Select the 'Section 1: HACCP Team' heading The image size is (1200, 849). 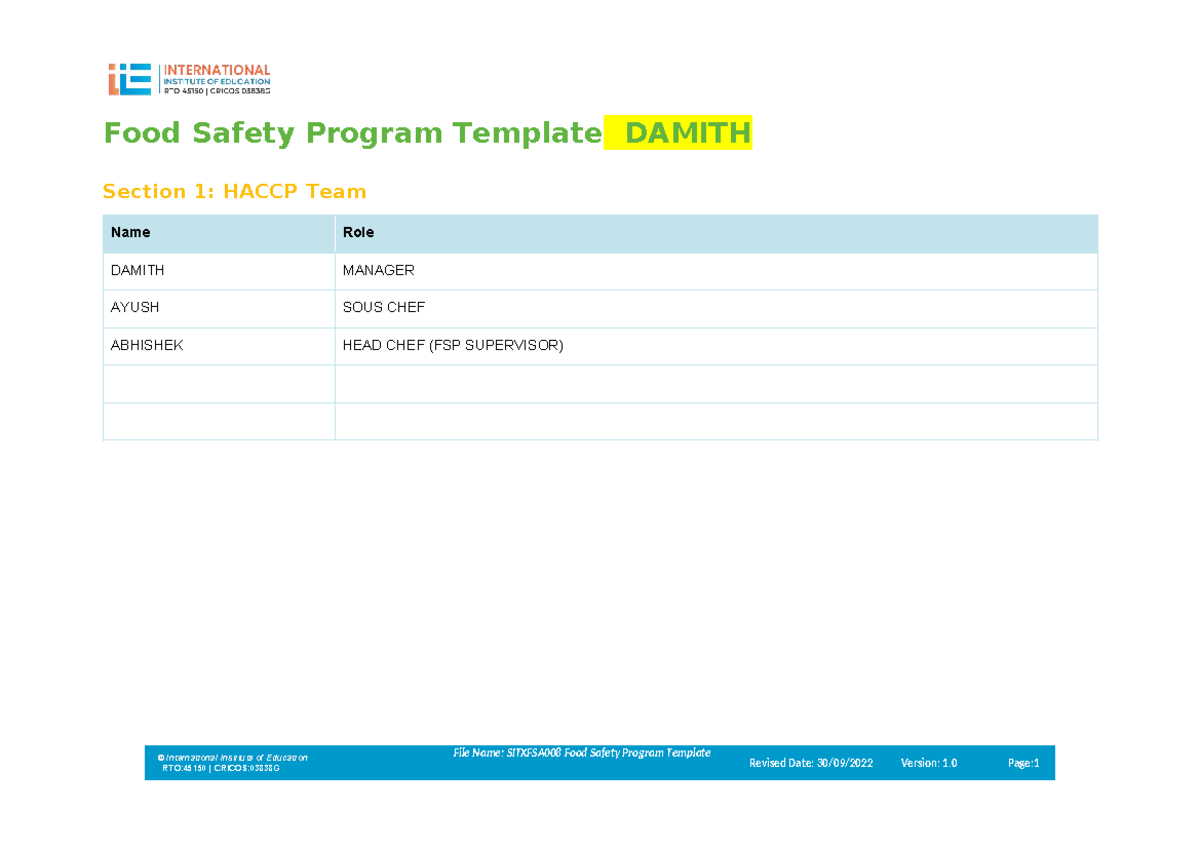point(235,191)
